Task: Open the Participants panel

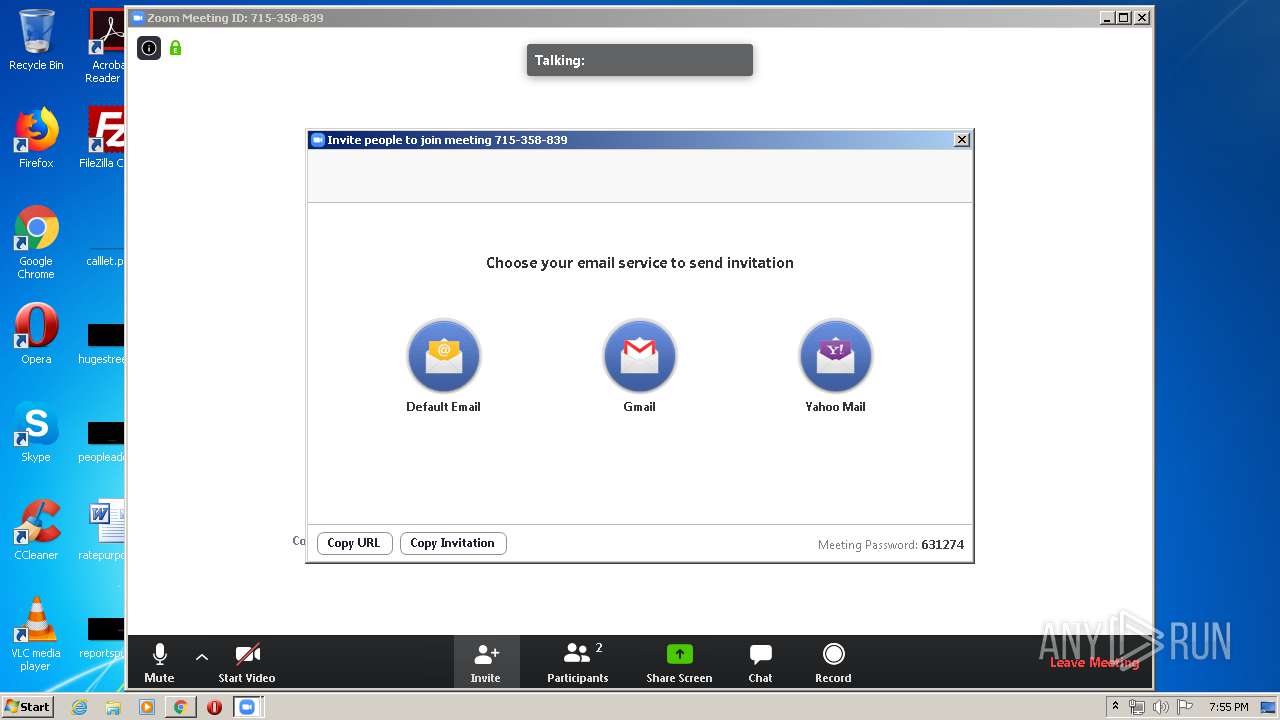Action: [578, 663]
